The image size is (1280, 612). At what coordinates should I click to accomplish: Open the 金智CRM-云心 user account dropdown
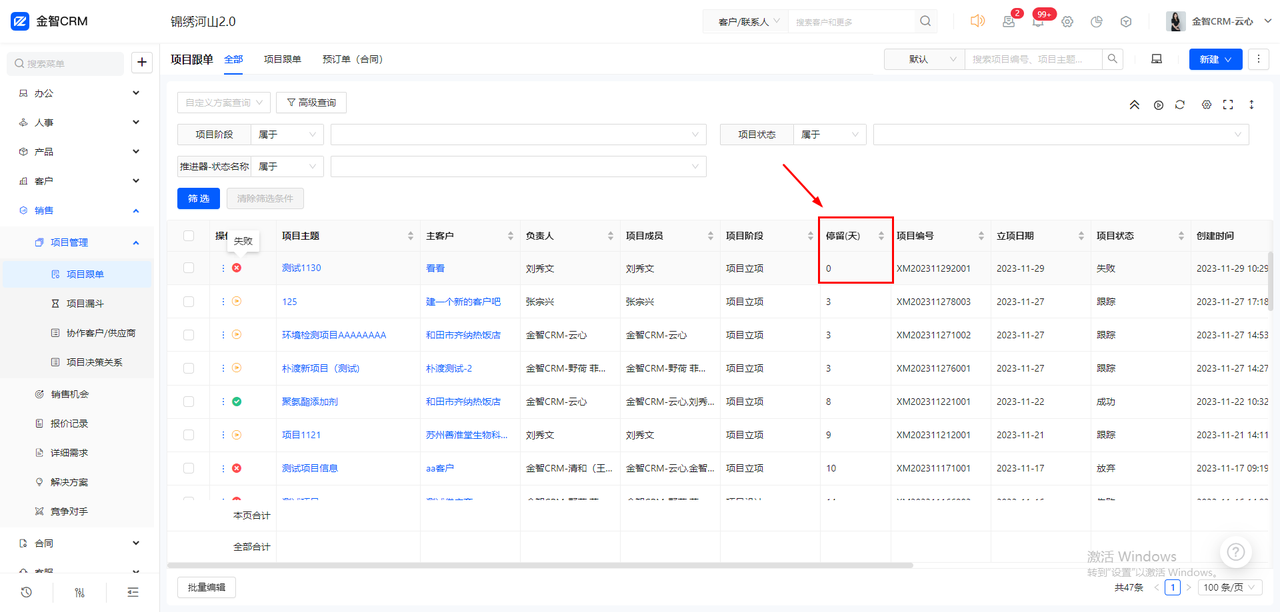1217,21
